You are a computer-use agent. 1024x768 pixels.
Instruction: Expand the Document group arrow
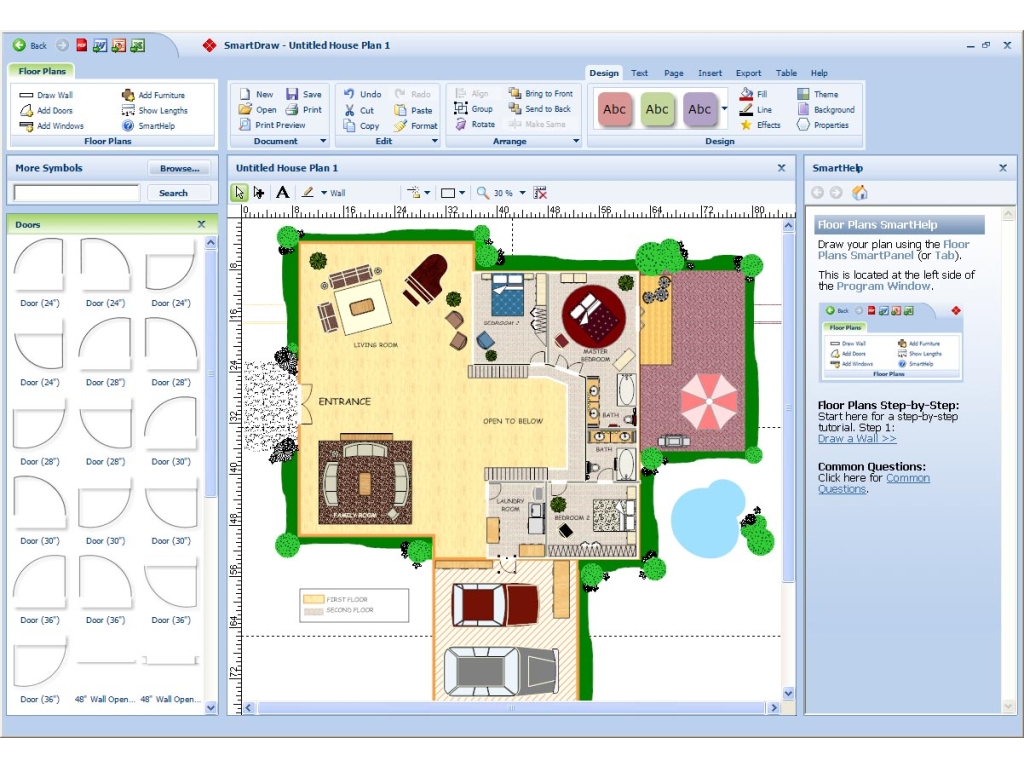(x=323, y=141)
